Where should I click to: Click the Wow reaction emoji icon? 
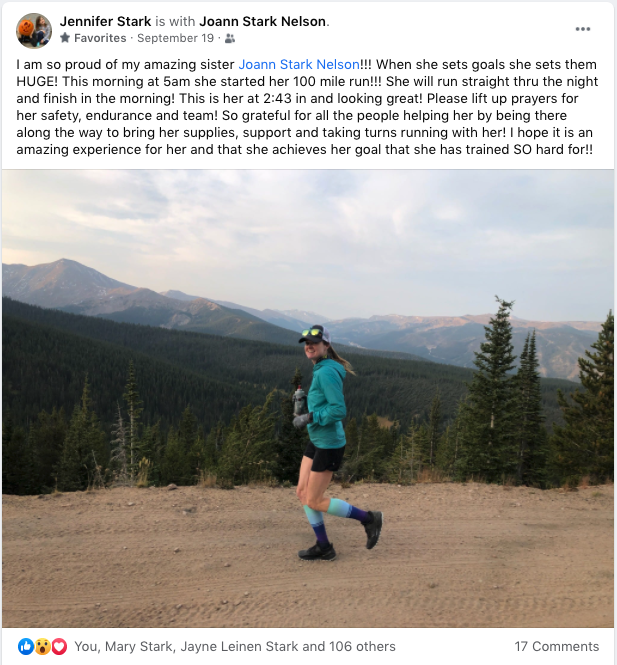42,646
